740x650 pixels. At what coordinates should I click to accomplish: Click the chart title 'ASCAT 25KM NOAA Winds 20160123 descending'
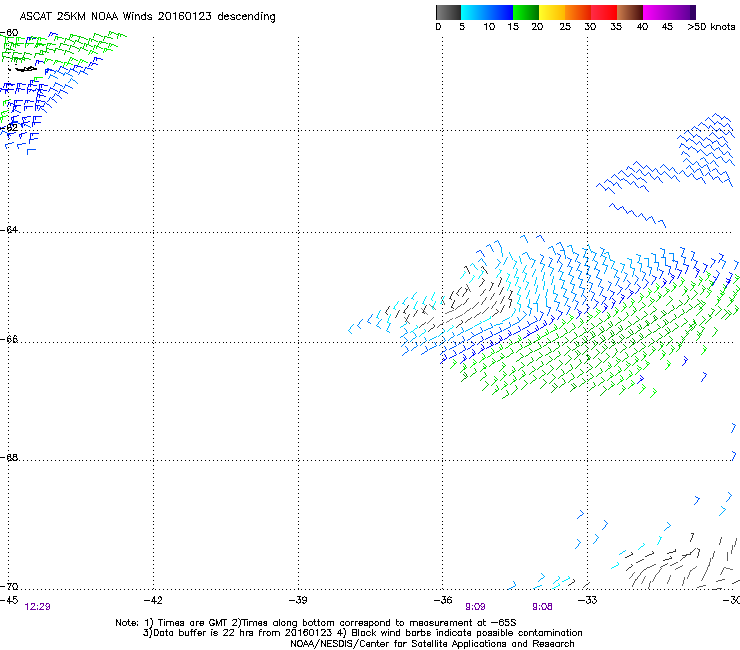[x=147, y=16]
